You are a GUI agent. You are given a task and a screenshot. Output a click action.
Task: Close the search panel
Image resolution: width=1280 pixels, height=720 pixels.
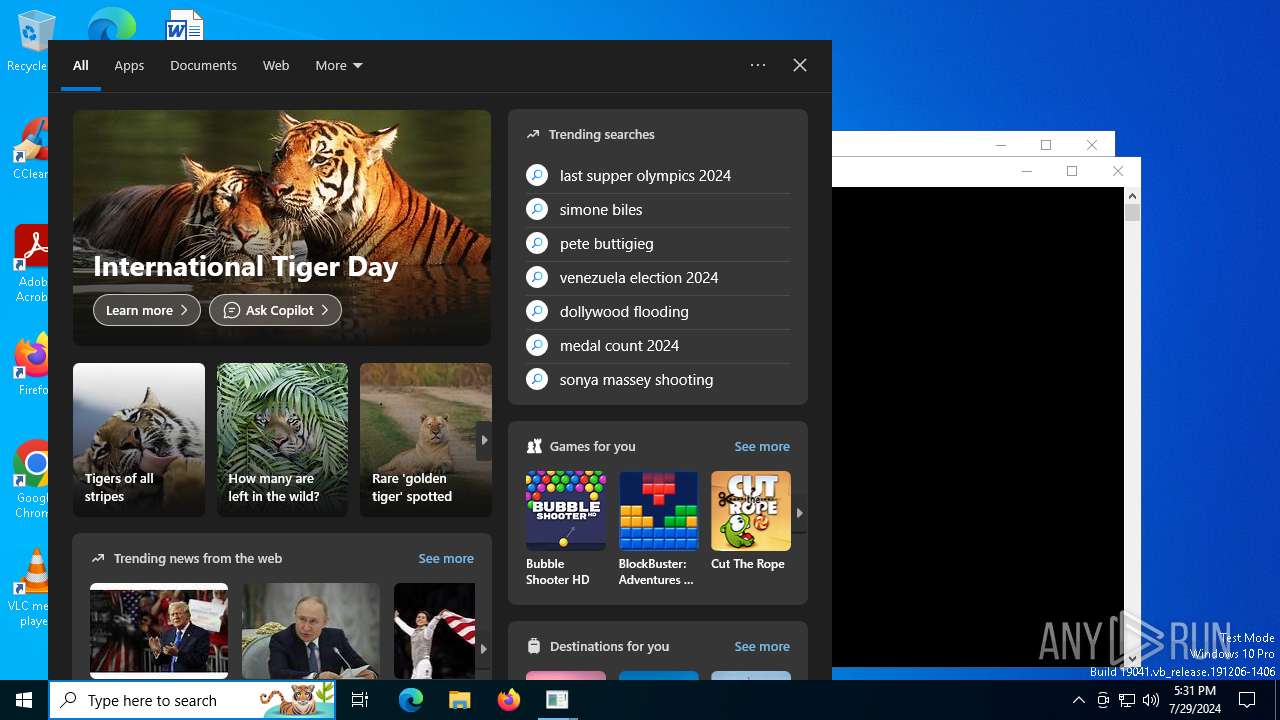[800, 65]
